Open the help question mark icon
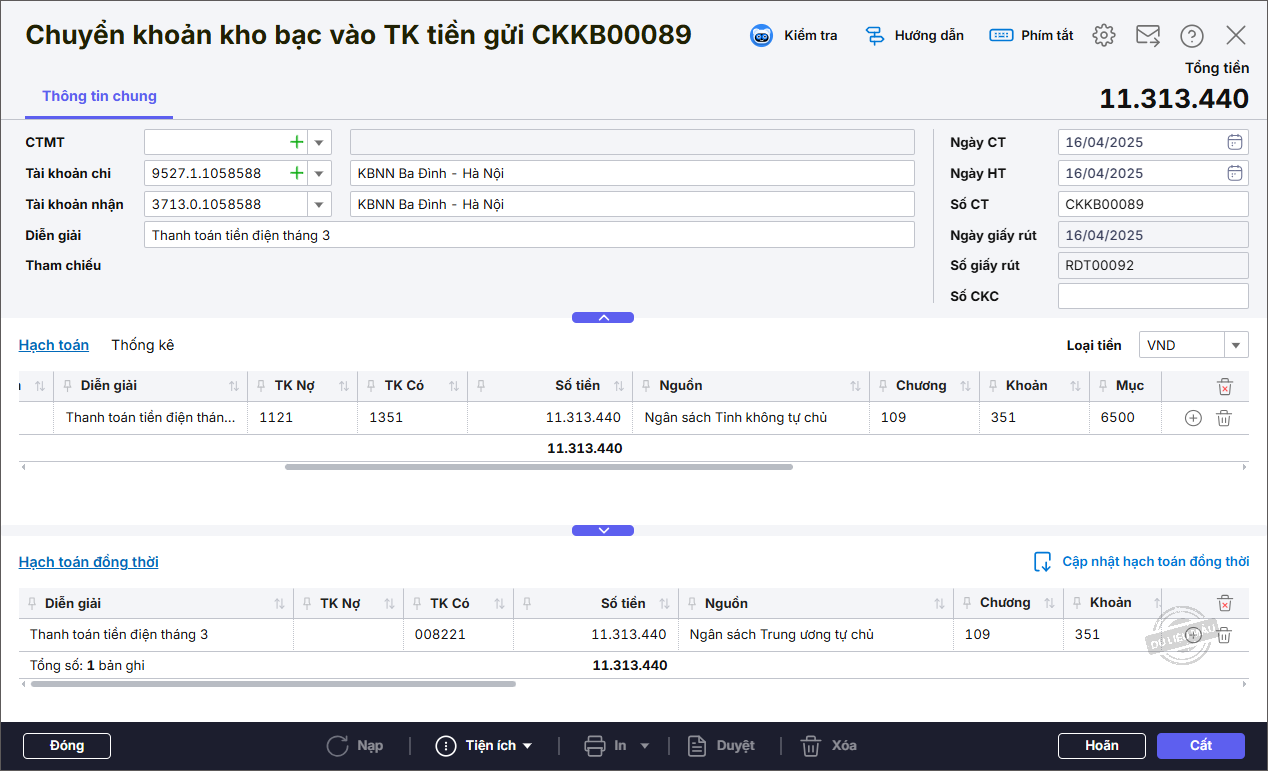The image size is (1268, 771). (1191, 36)
